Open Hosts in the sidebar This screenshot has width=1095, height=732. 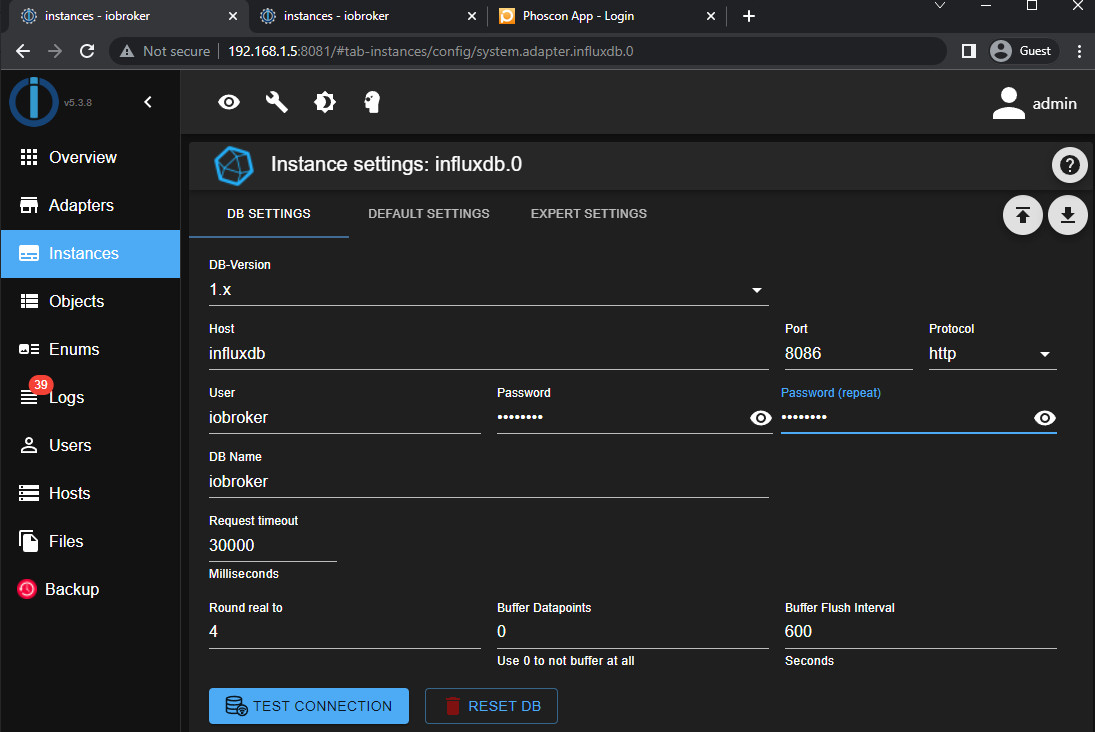[91, 493]
